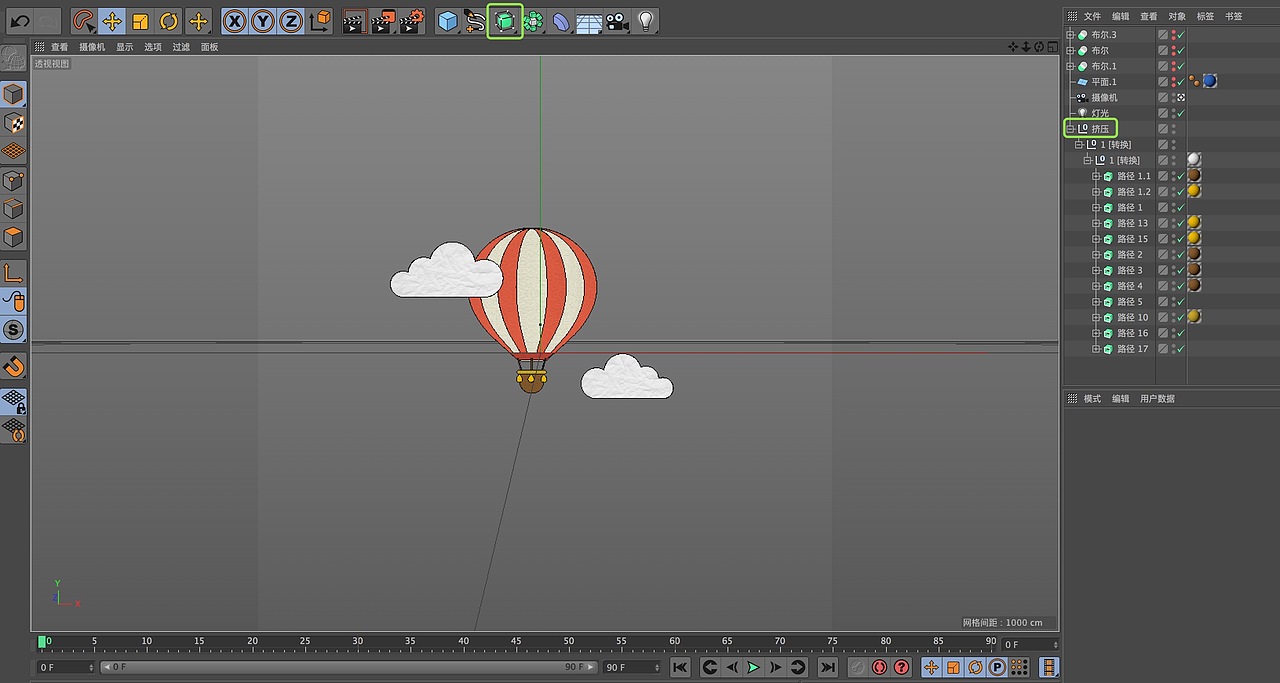
Task: Open the attributes 模式 menu
Action: coord(1092,398)
